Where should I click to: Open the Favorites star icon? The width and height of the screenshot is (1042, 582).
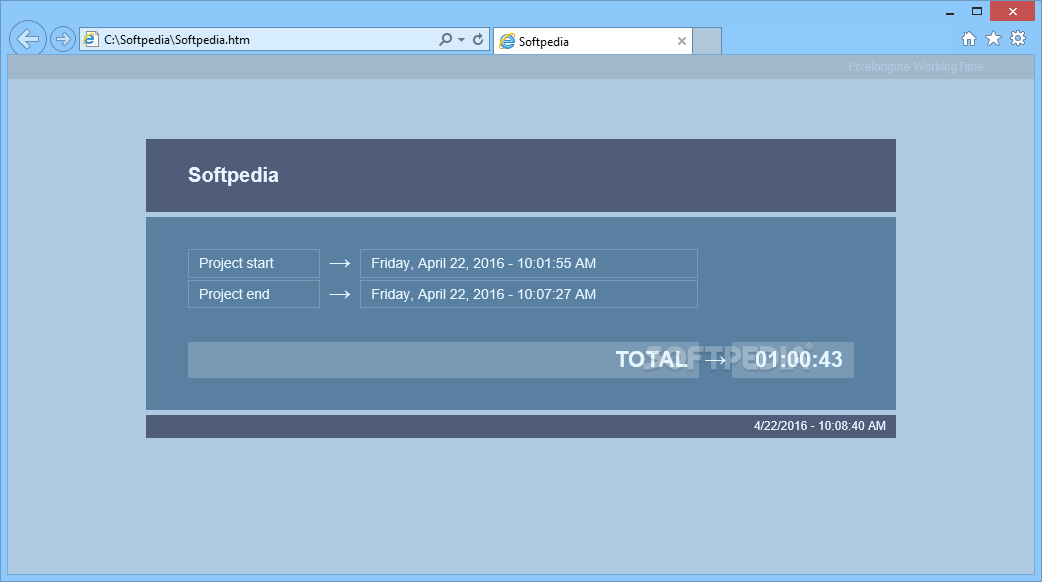coord(993,39)
